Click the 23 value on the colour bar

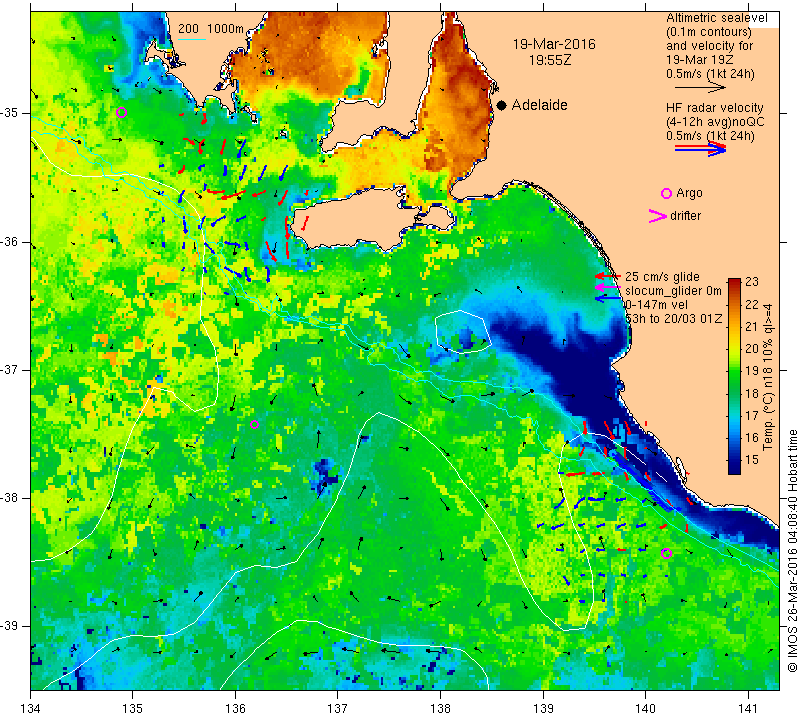752,282
